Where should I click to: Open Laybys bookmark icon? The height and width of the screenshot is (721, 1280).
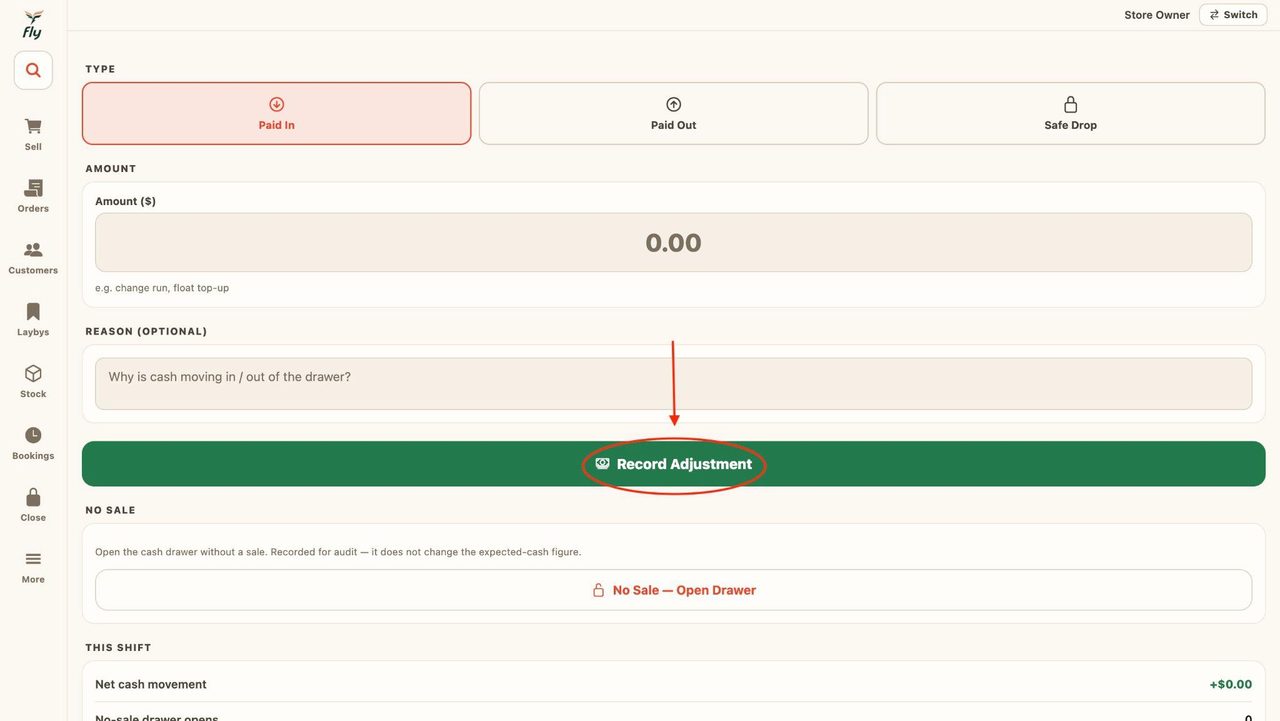[x=33, y=312]
